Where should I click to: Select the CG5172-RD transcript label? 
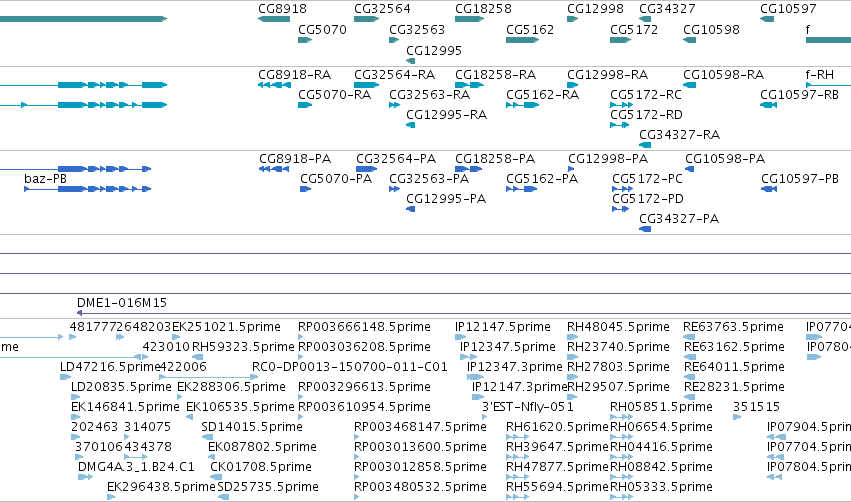(x=646, y=115)
